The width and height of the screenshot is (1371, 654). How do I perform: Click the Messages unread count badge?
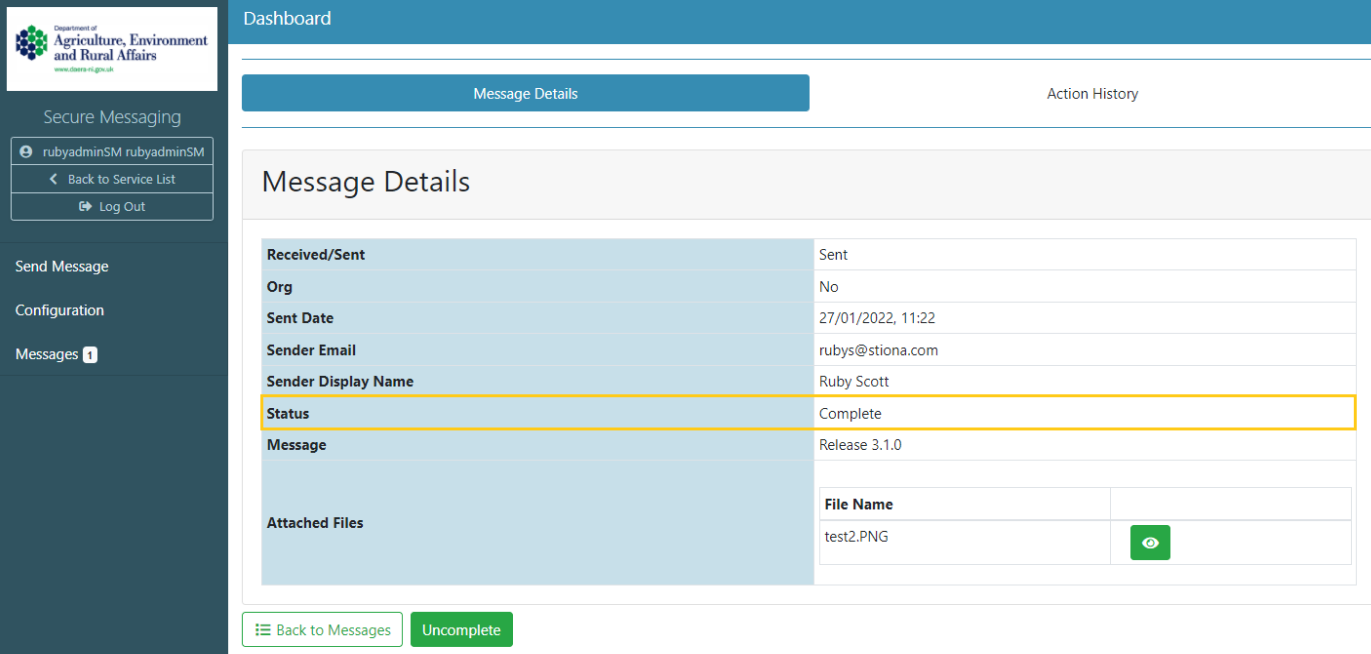point(90,355)
